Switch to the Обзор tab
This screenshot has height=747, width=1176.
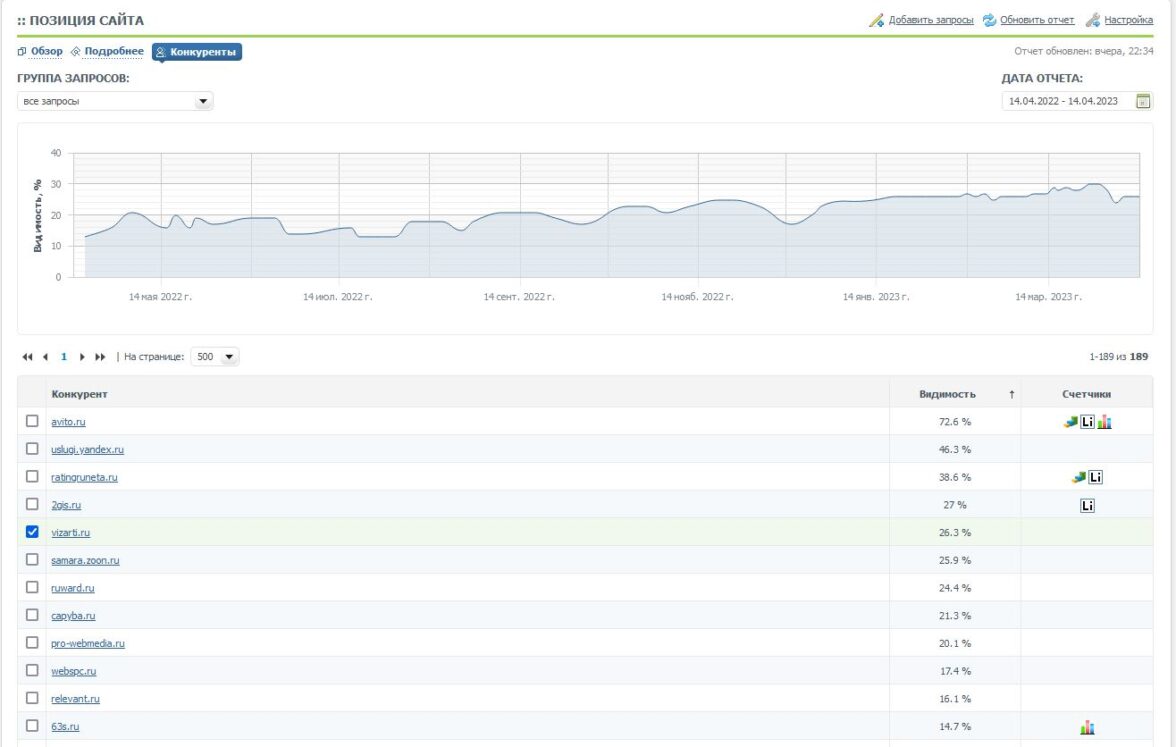46,51
